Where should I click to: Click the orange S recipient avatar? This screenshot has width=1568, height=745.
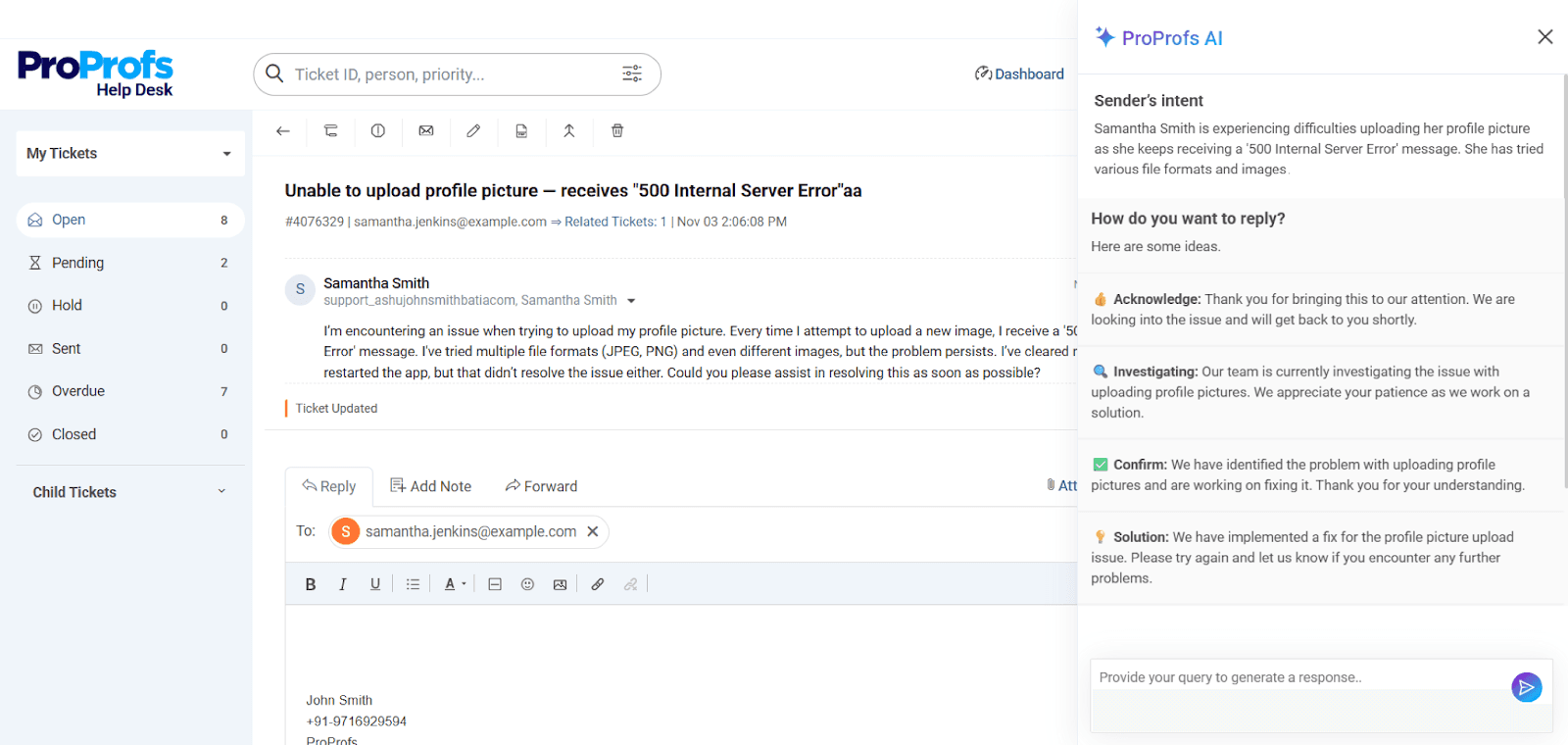tap(345, 531)
